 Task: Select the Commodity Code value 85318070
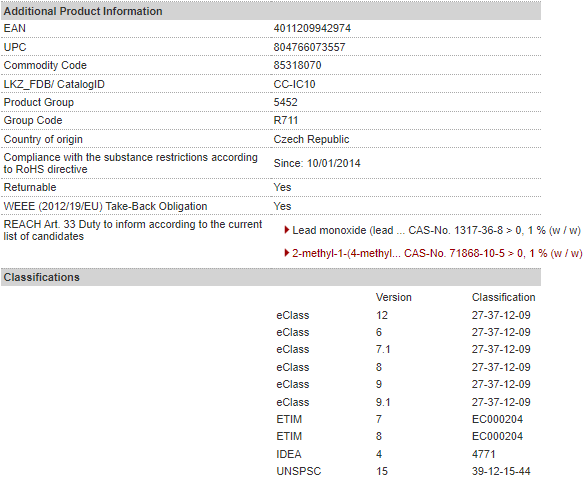click(x=297, y=65)
